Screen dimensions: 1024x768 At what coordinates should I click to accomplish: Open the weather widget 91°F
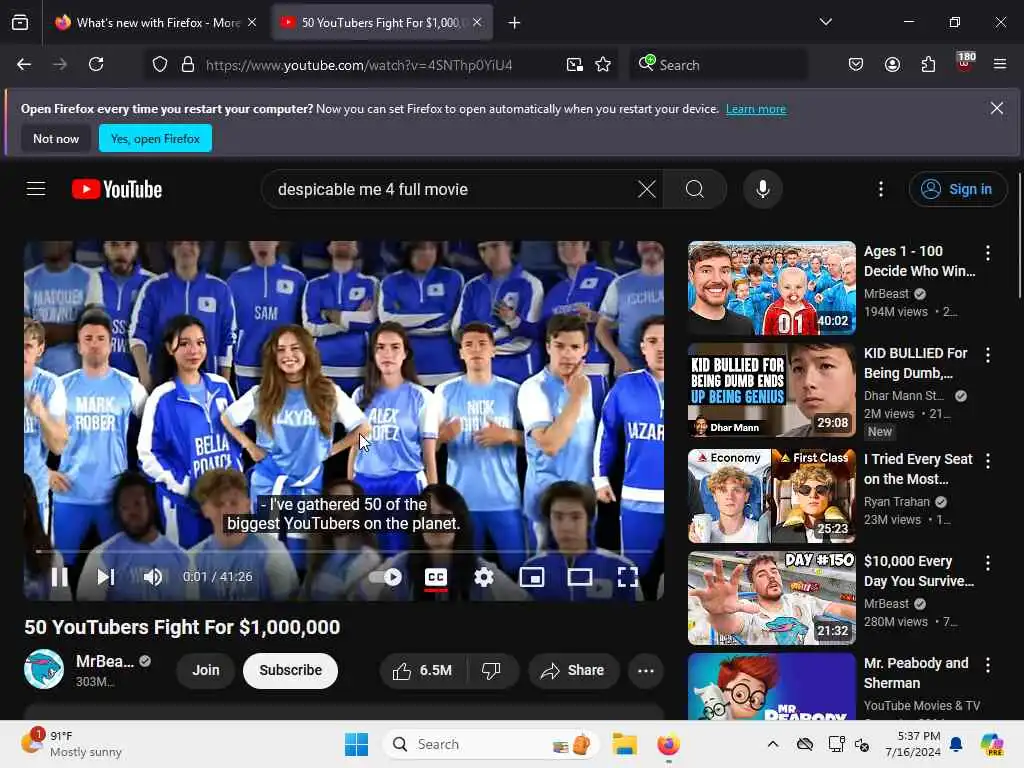point(72,744)
